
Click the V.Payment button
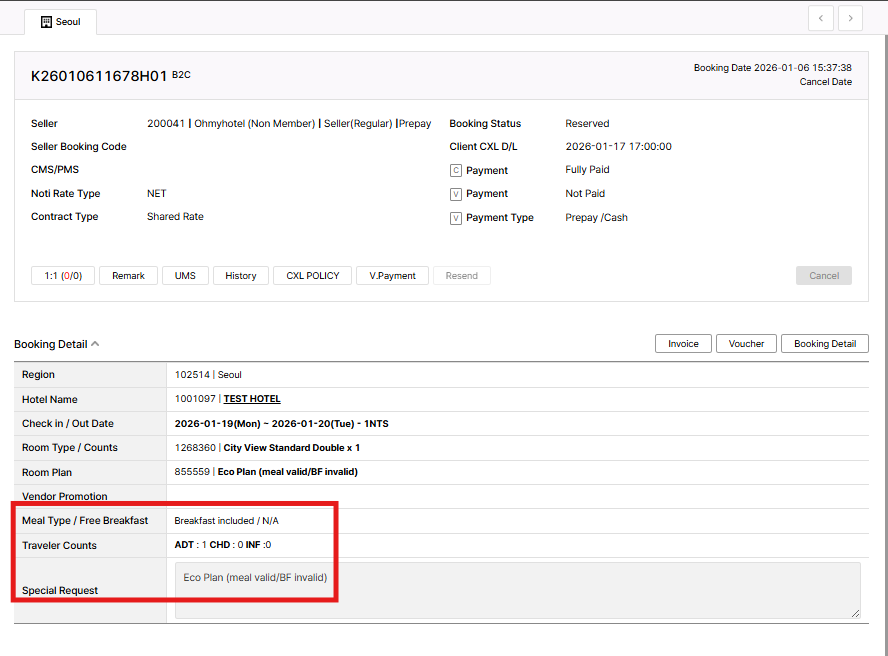coord(392,276)
